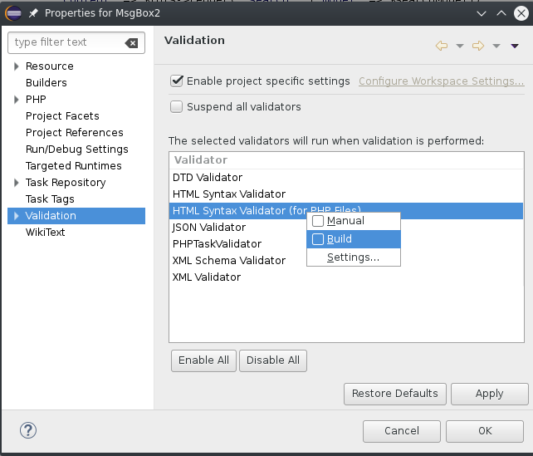
Task: Select Builders in the tree
Action: click(46, 83)
